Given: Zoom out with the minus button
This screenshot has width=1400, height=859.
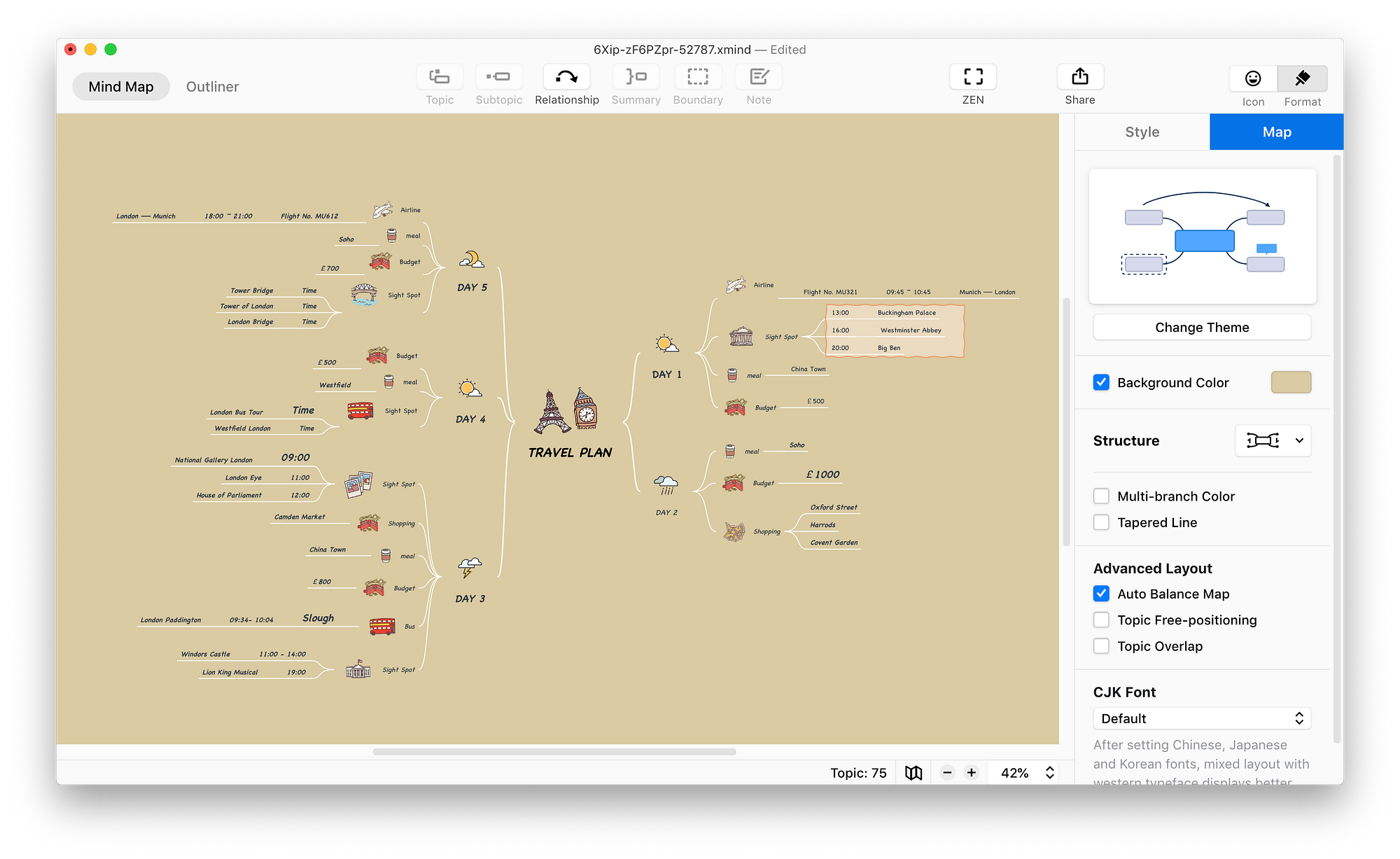Looking at the screenshot, I should click(x=947, y=773).
